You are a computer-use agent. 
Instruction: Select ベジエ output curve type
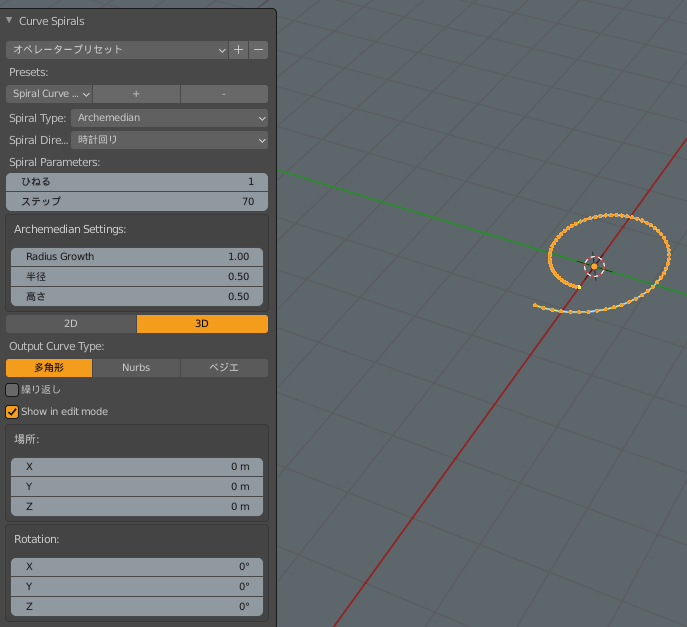pyautogui.click(x=224, y=368)
